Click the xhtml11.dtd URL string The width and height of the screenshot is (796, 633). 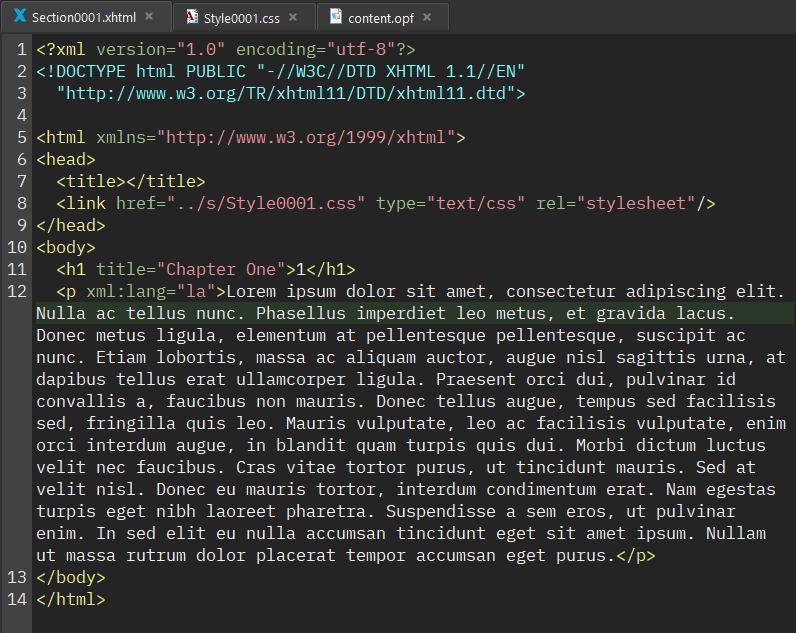click(286, 93)
